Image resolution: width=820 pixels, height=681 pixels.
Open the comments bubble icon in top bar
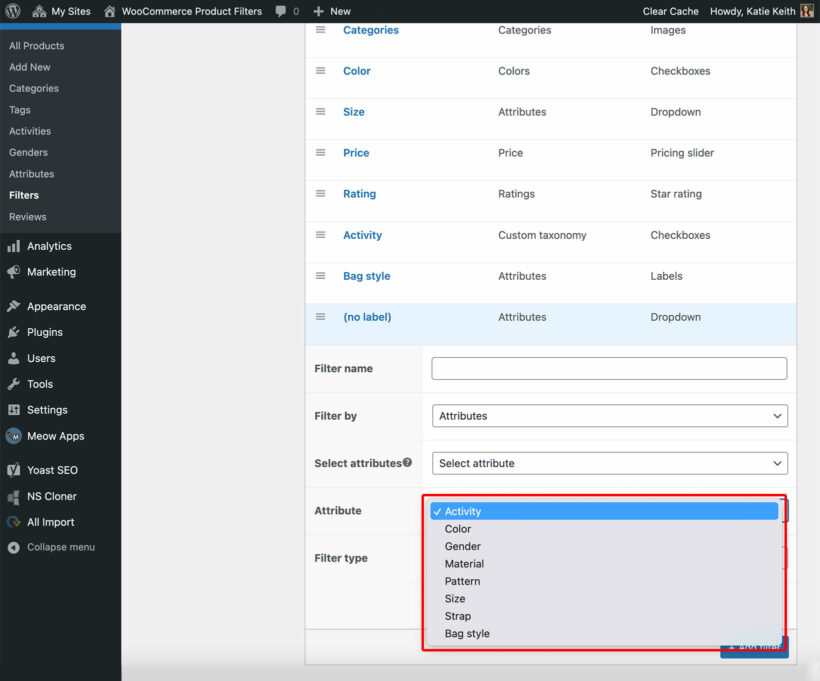tap(281, 11)
